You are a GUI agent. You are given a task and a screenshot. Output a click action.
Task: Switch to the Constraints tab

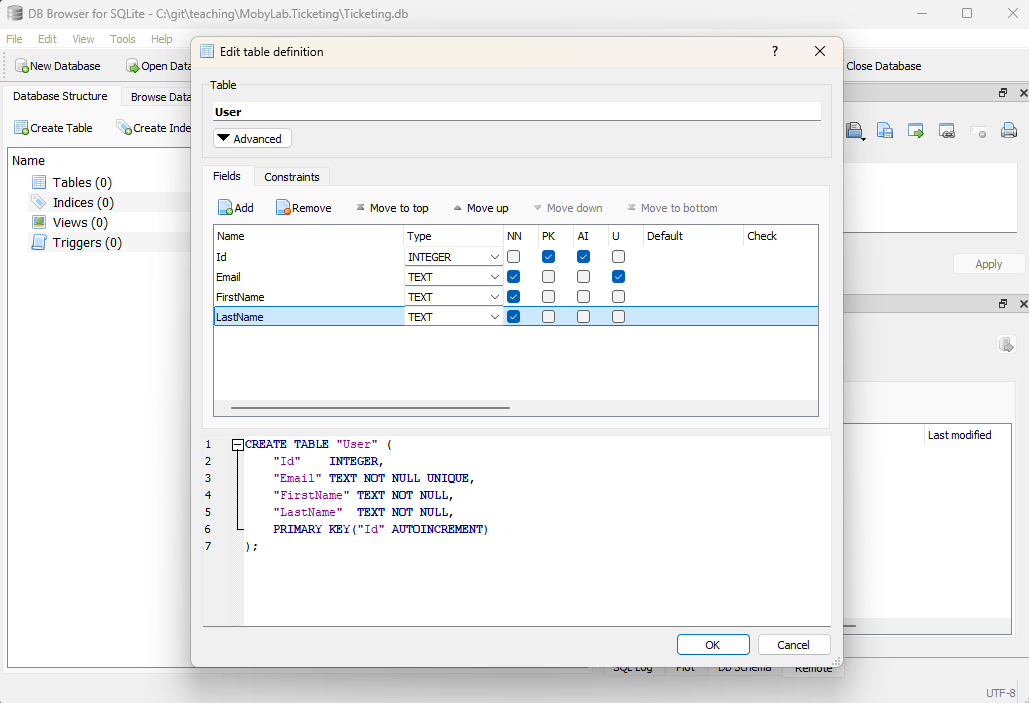click(292, 177)
